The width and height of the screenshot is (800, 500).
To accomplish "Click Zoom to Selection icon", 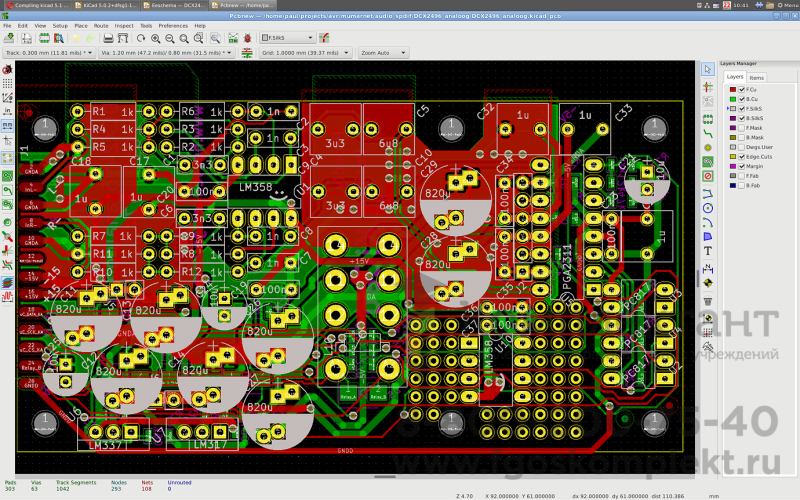I will (198, 38).
